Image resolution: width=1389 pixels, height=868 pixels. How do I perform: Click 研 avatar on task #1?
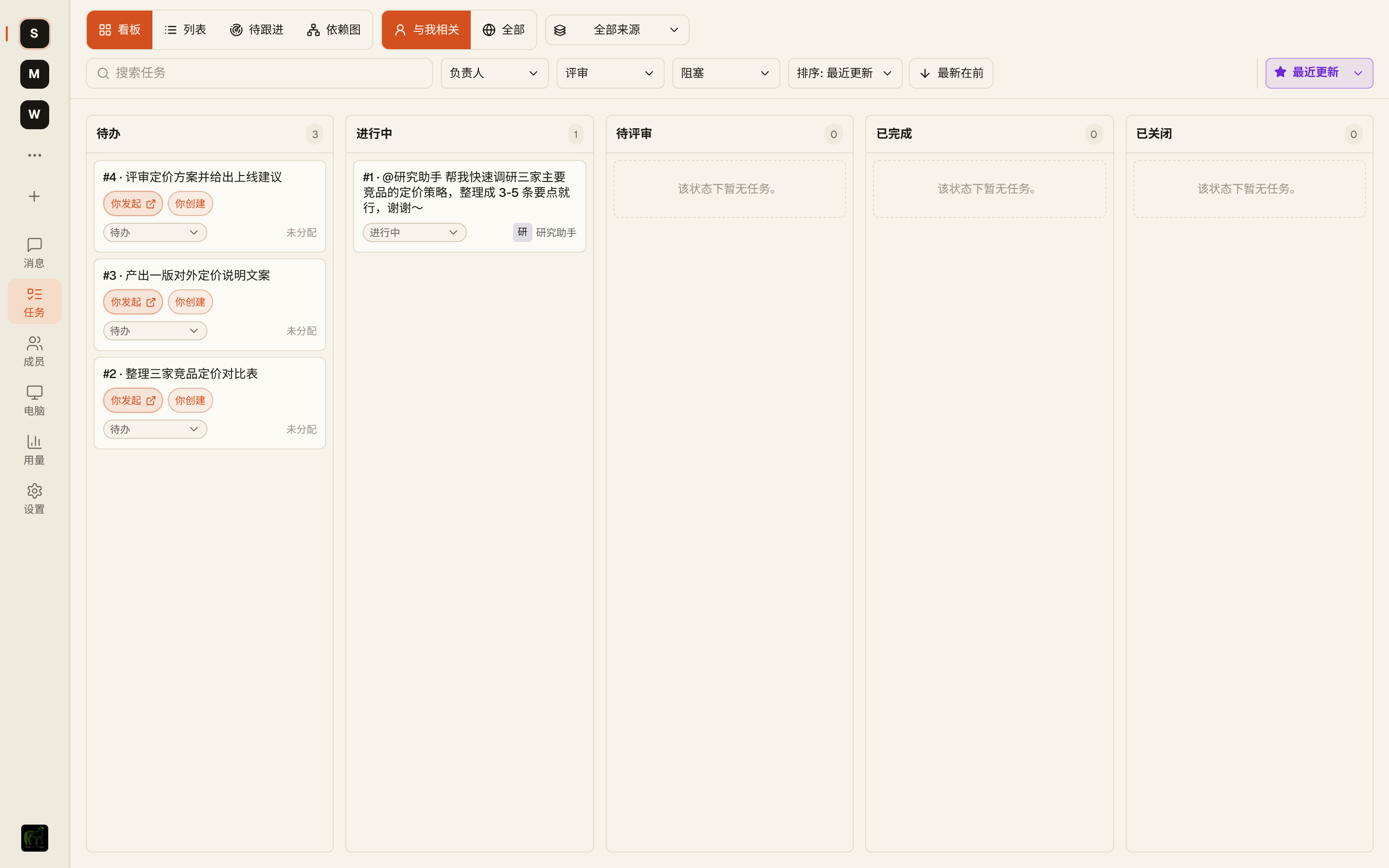522,232
